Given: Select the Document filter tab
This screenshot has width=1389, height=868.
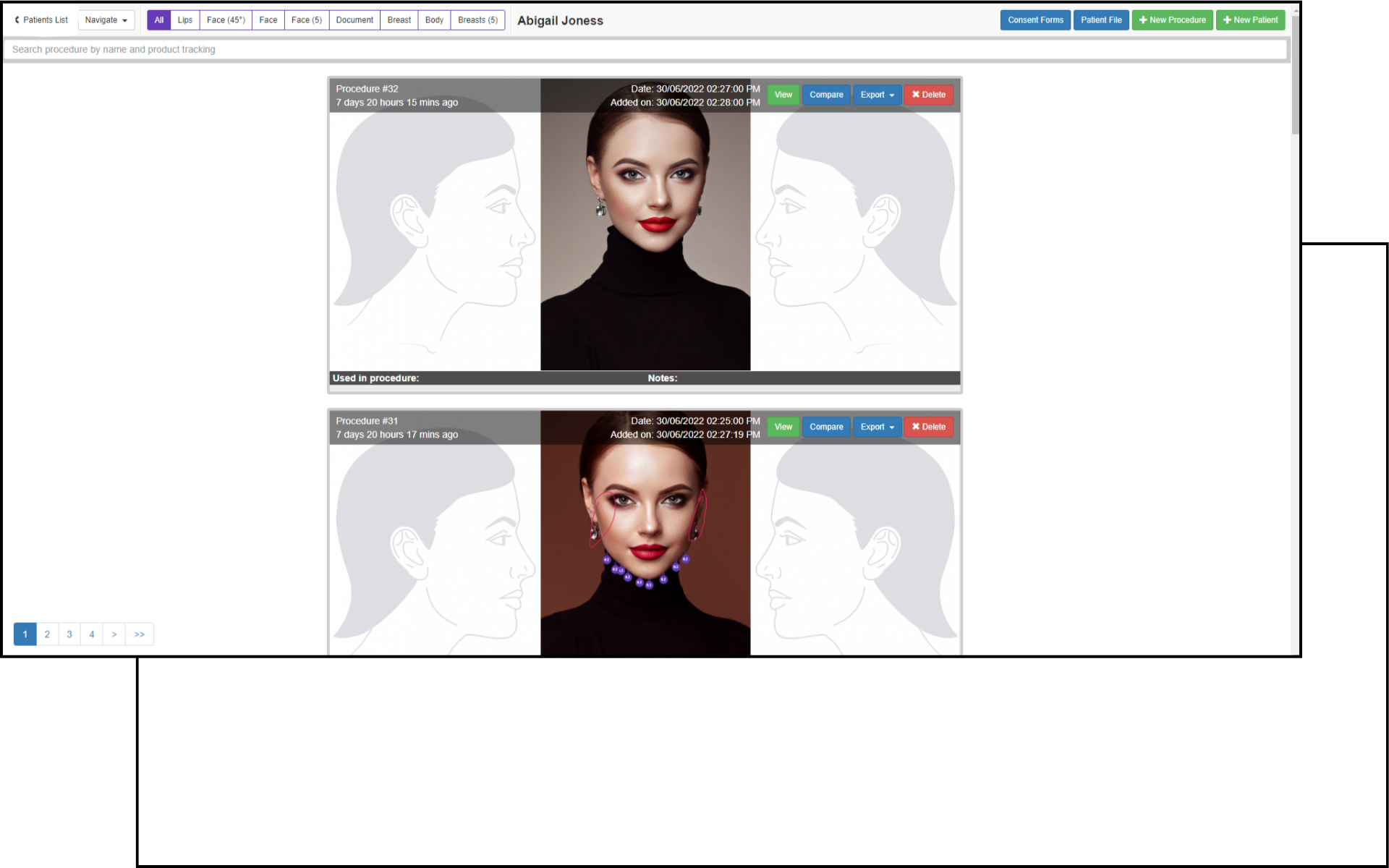Looking at the screenshot, I should [354, 20].
